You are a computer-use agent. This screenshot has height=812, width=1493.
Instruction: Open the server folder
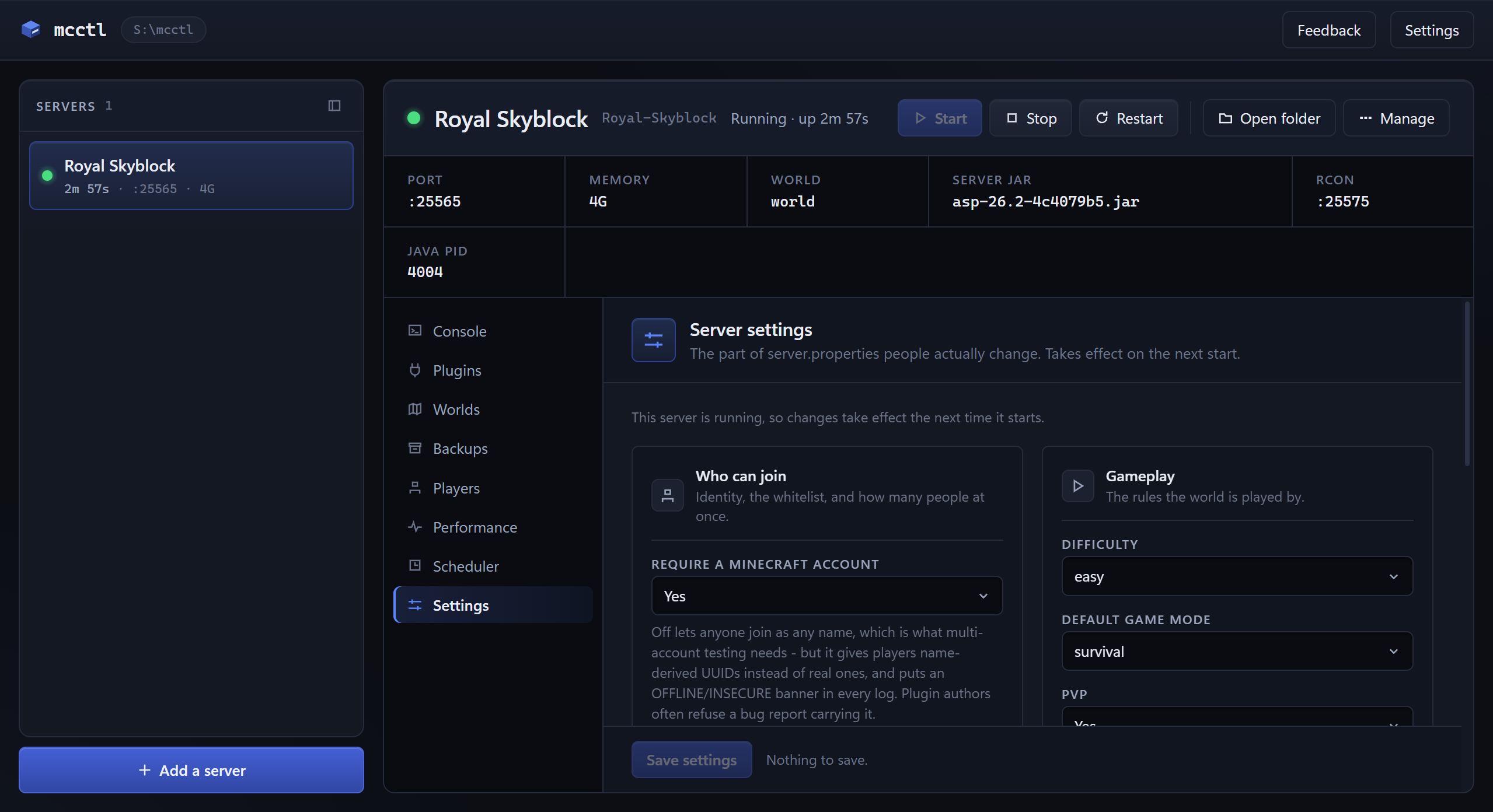[1269, 118]
